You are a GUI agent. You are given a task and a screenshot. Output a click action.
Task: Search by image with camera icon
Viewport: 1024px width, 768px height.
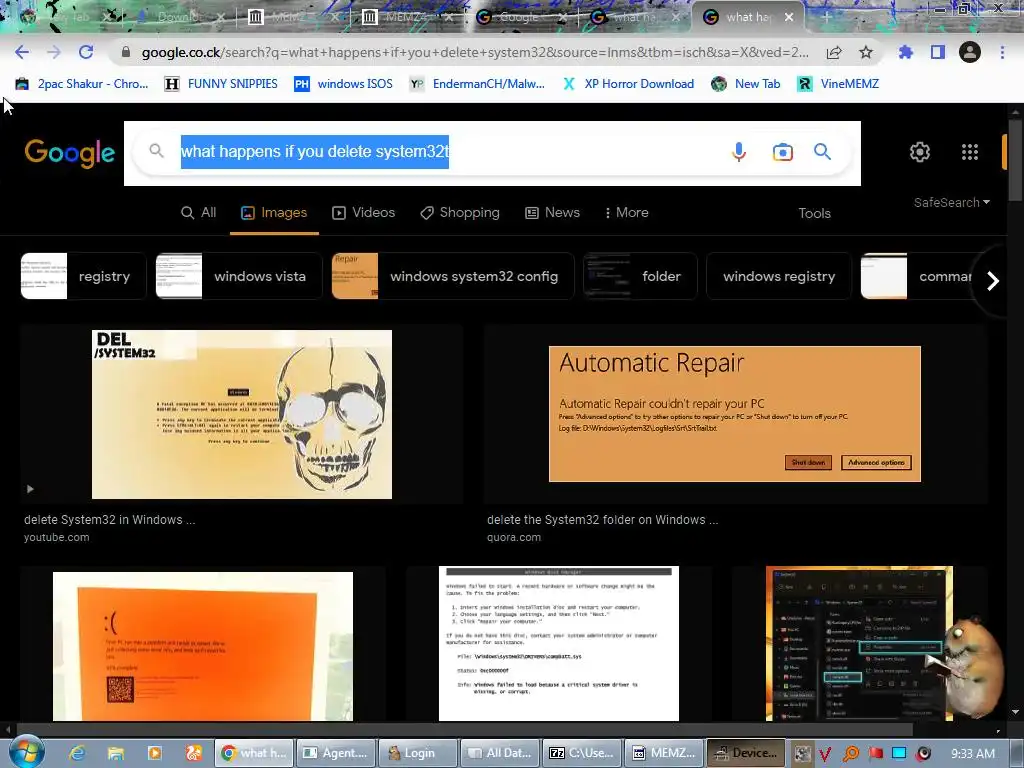pyautogui.click(x=782, y=152)
